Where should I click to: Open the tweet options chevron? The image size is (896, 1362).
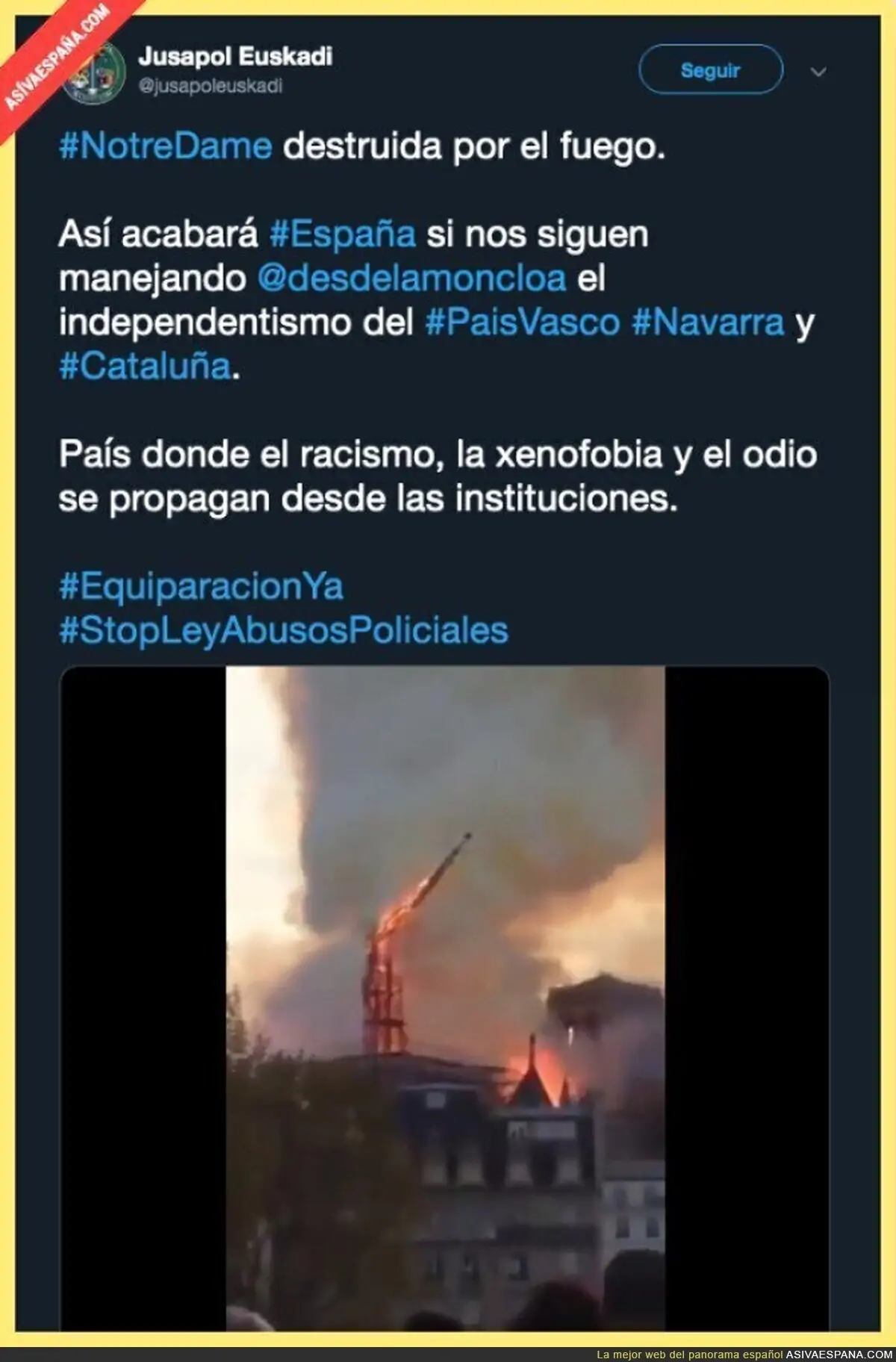(818, 72)
